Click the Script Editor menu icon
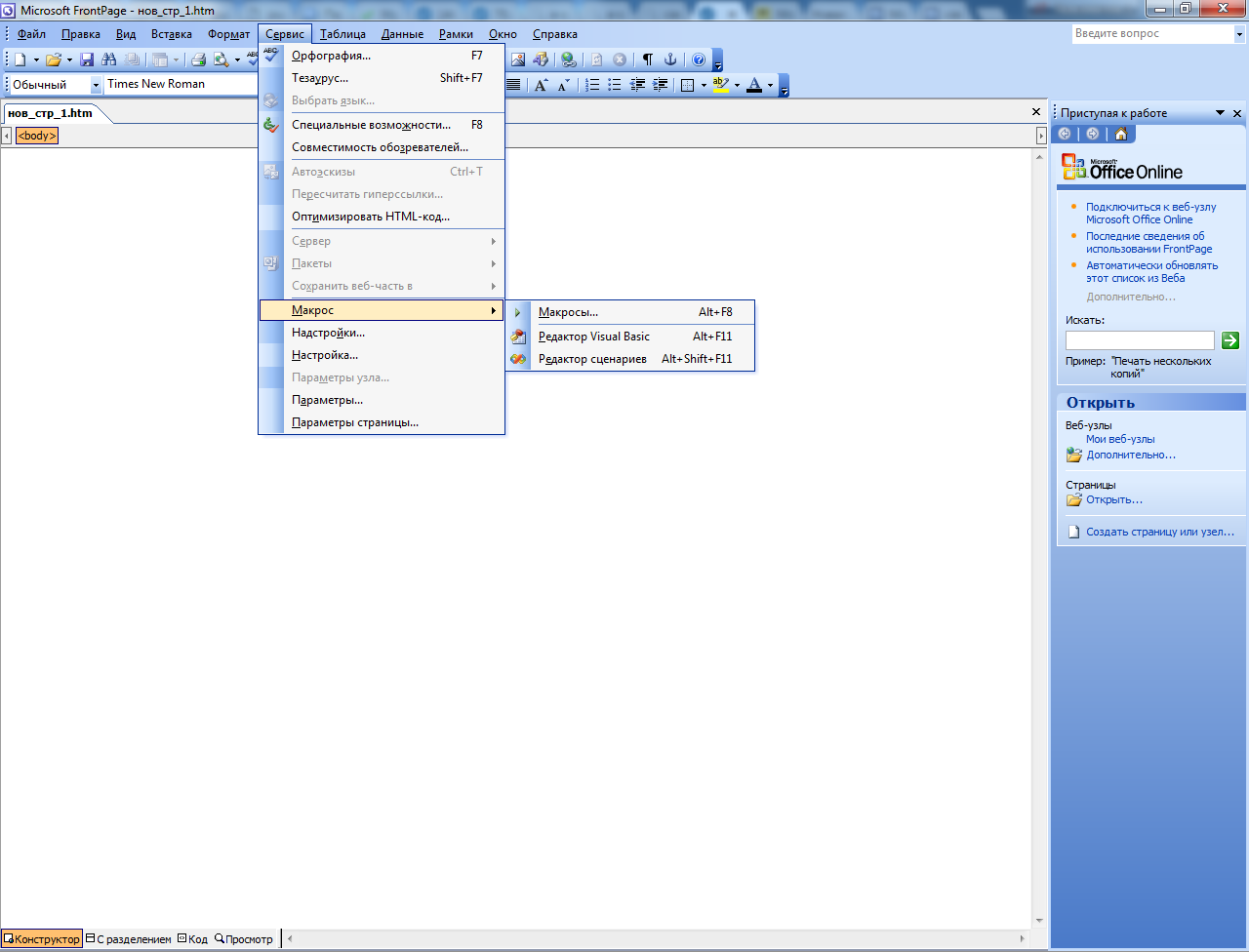The height and width of the screenshot is (952, 1249). (x=518, y=359)
